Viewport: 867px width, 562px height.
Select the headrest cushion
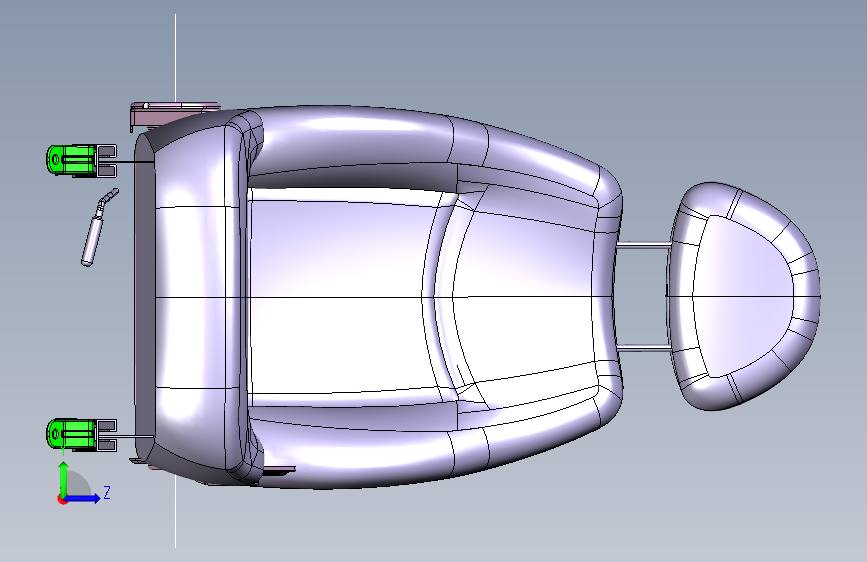[744, 296]
